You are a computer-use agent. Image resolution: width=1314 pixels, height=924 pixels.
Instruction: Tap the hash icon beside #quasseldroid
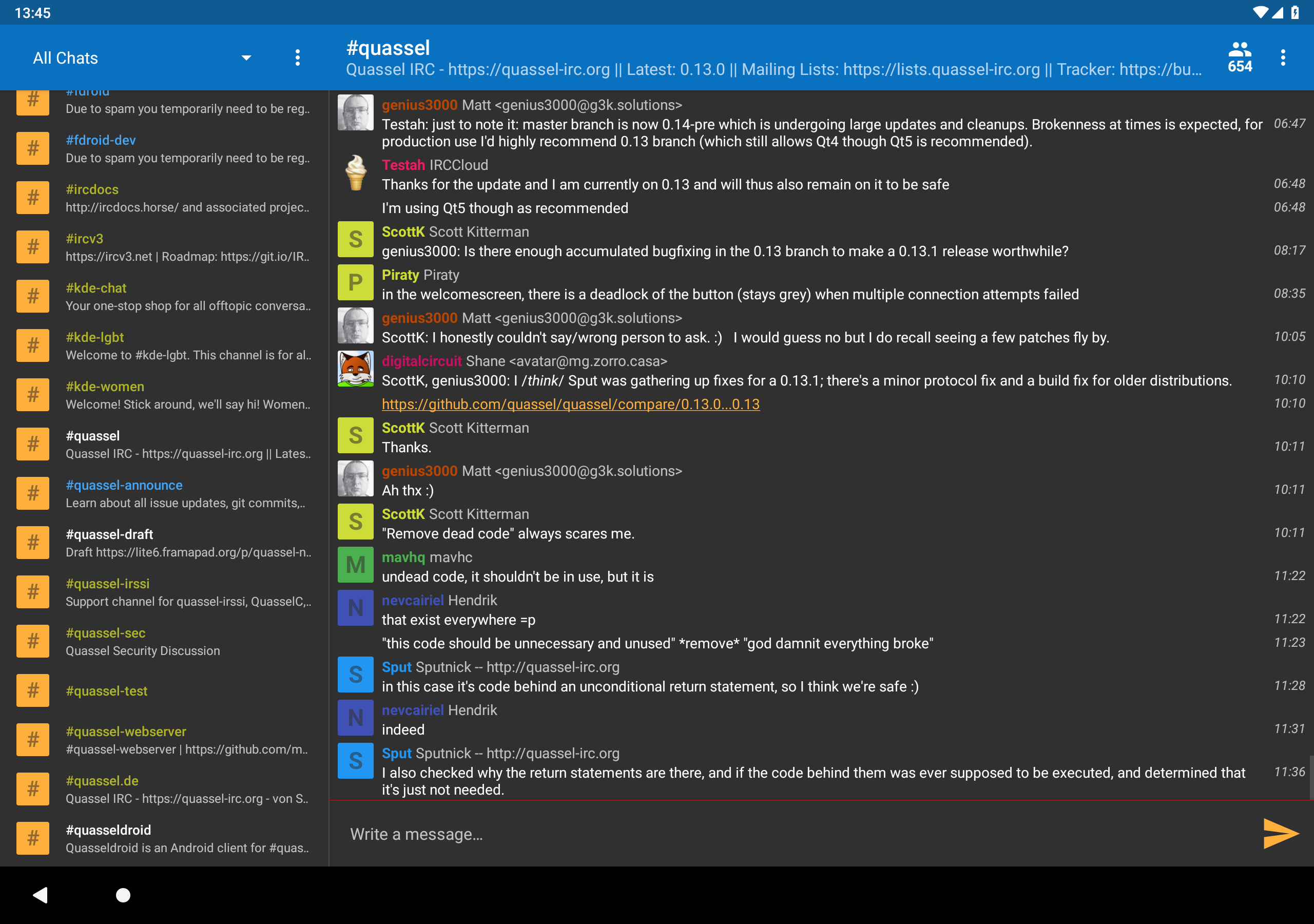click(33, 838)
